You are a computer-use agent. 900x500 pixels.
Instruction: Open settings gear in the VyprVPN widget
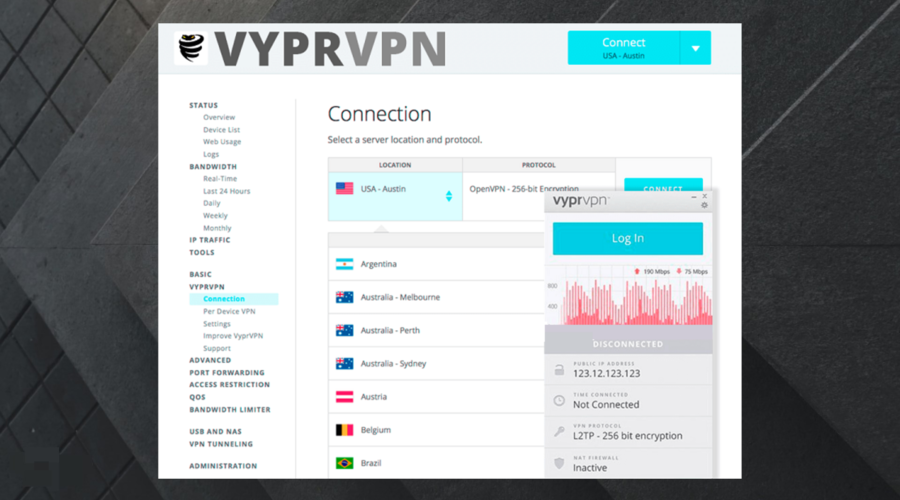704,206
